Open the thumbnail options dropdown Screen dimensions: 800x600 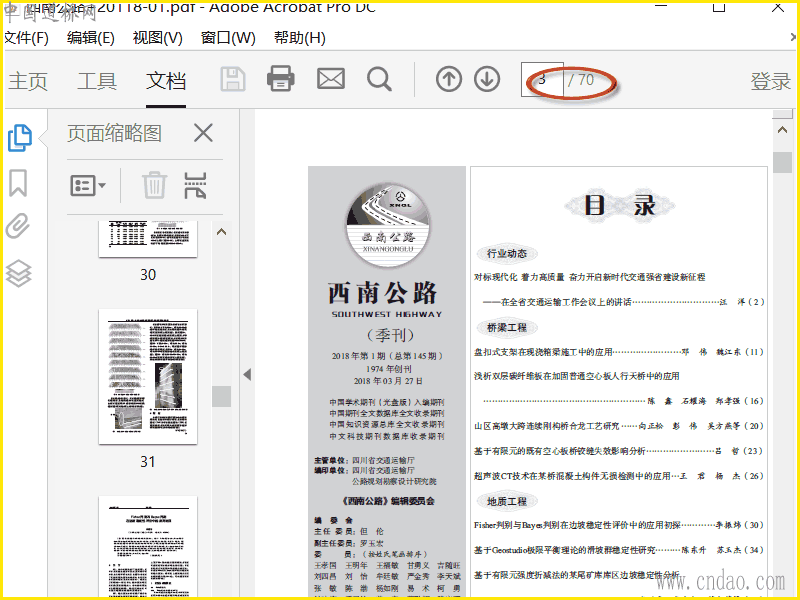point(88,185)
